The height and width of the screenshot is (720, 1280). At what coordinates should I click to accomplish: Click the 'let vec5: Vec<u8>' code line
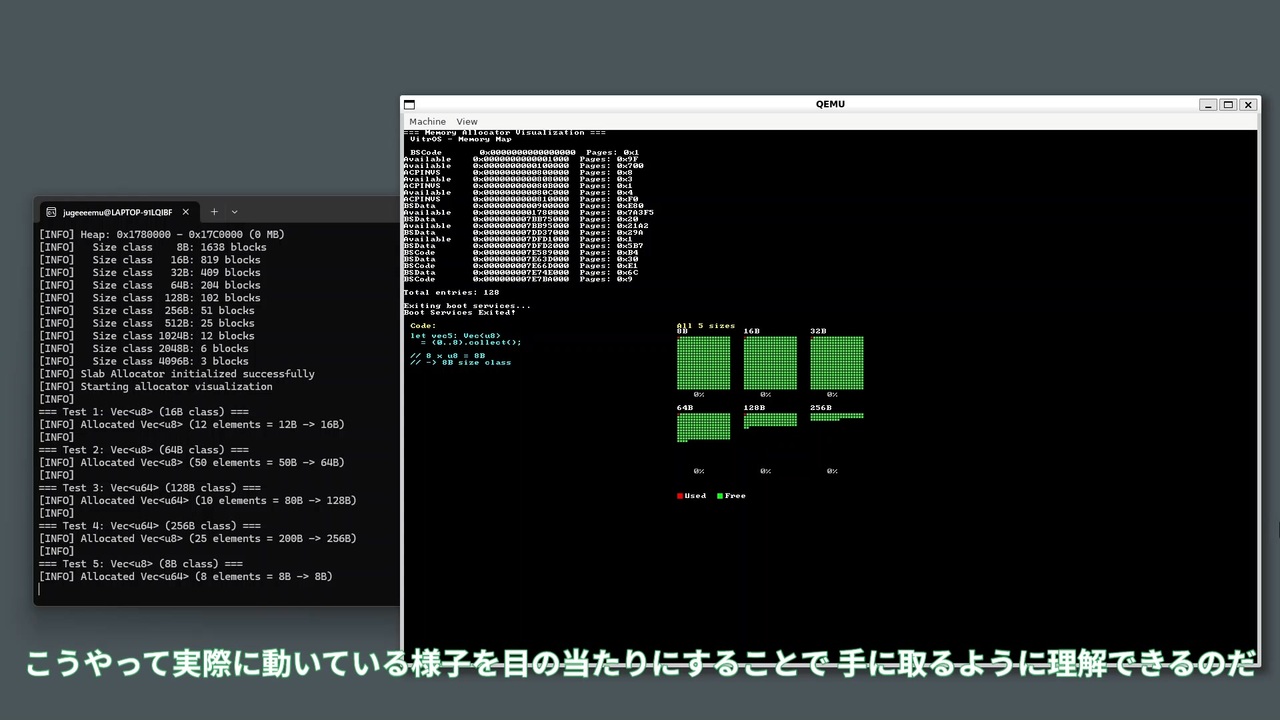click(x=455, y=336)
